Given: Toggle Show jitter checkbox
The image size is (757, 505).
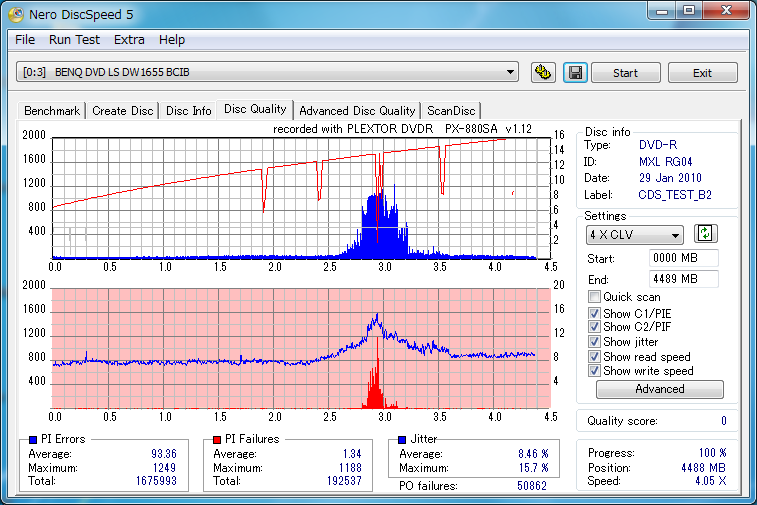Looking at the screenshot, I should click(595, 342).
